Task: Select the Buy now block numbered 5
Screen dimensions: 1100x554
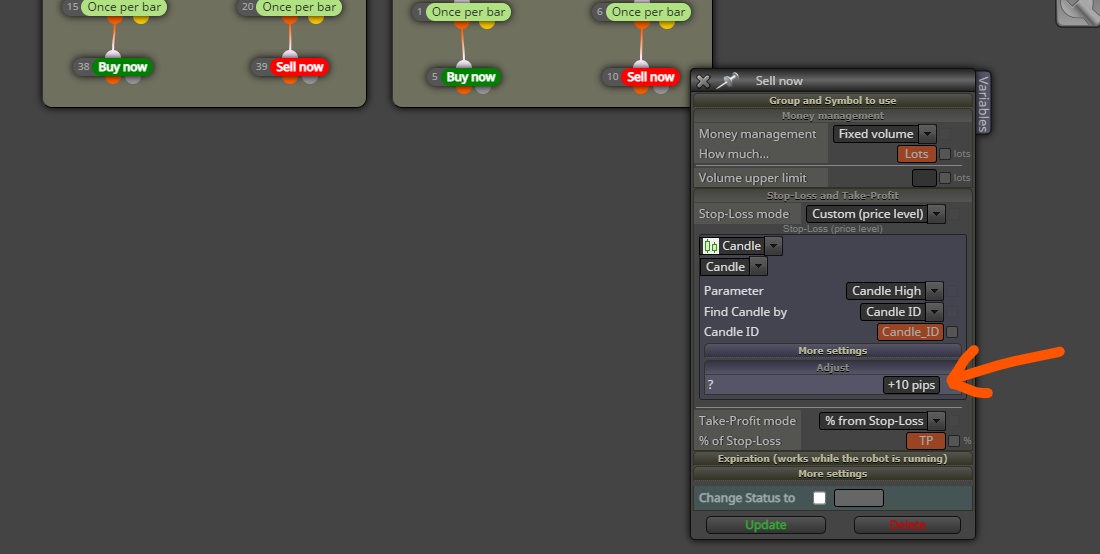Action: point(471,77)
